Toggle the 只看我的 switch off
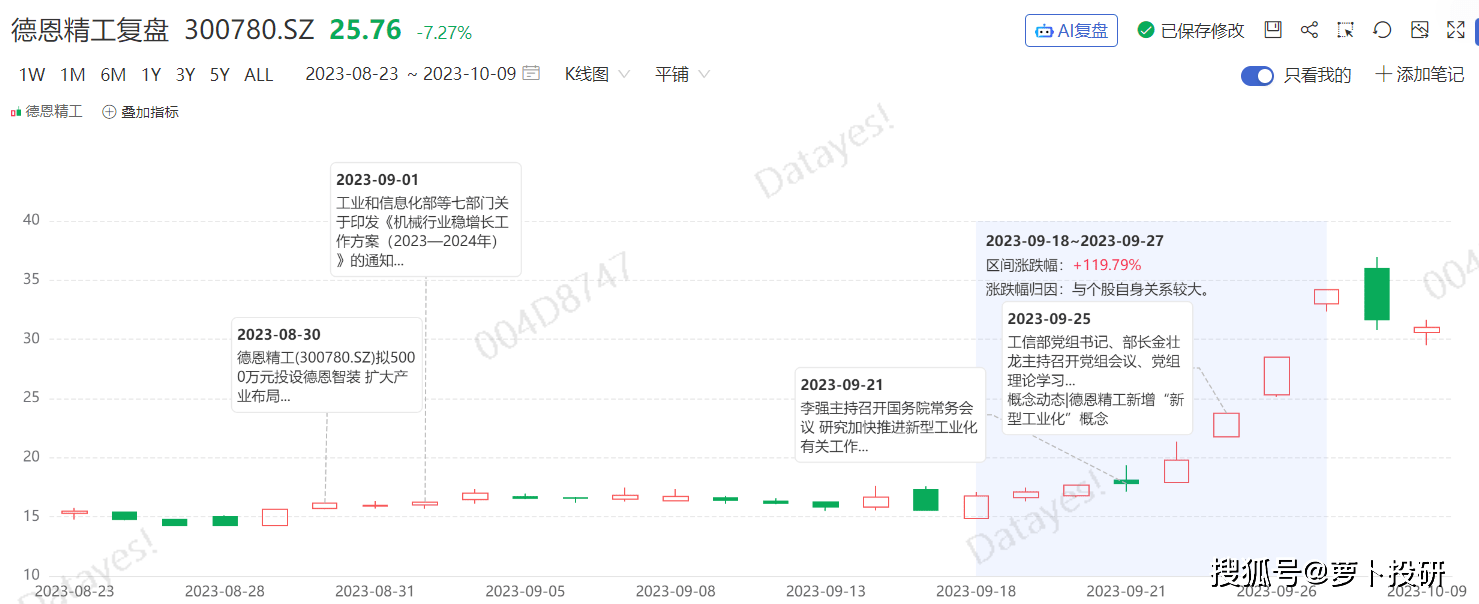Viewport: 1479px width, 604px height. (x=1257, y=75)
